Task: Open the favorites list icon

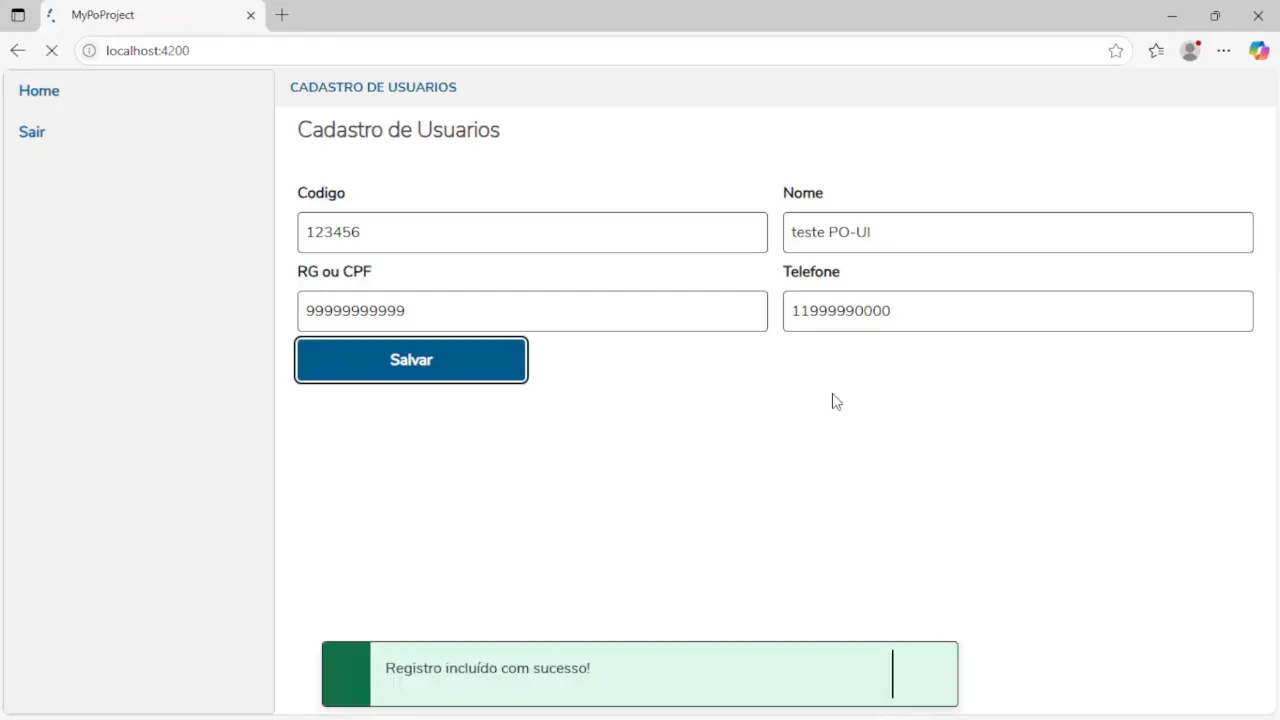Action: point(1156,51)
